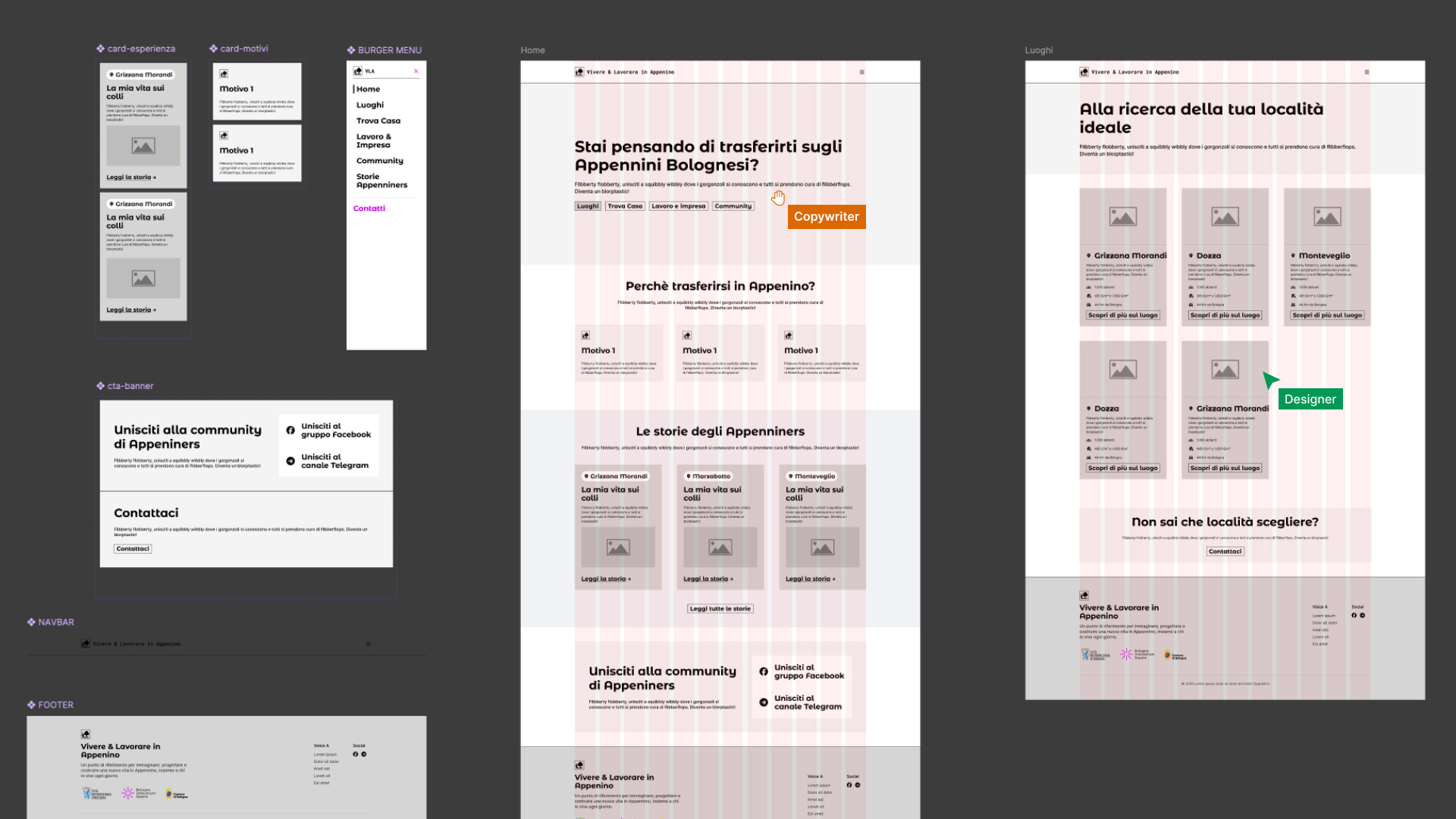The height and width of the screenshot is (819, 1456).
Task: Click Facebook icon in Home frame community banner
Action: [x=764, y=671]
